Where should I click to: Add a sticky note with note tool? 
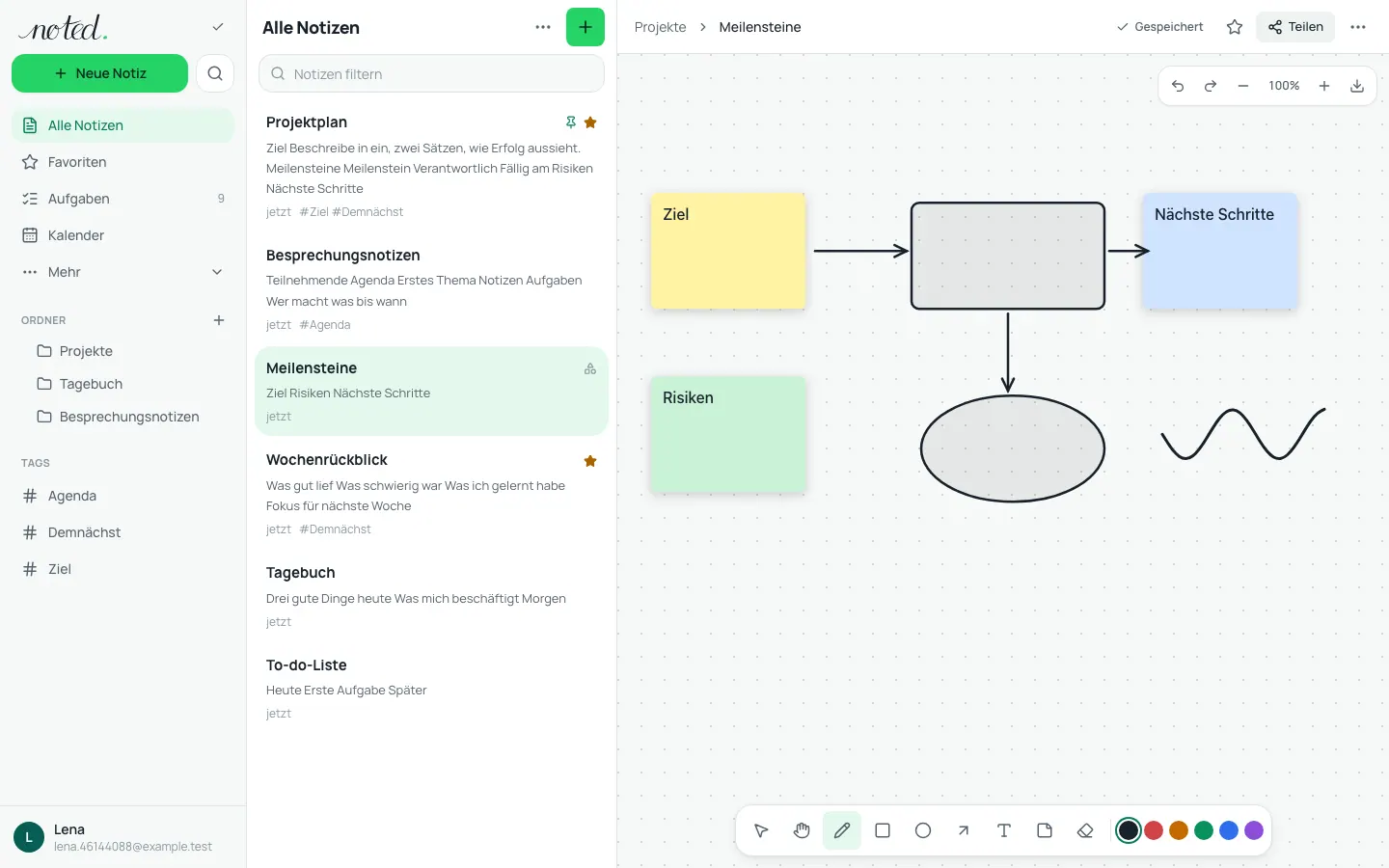(x=1045, y=830)
